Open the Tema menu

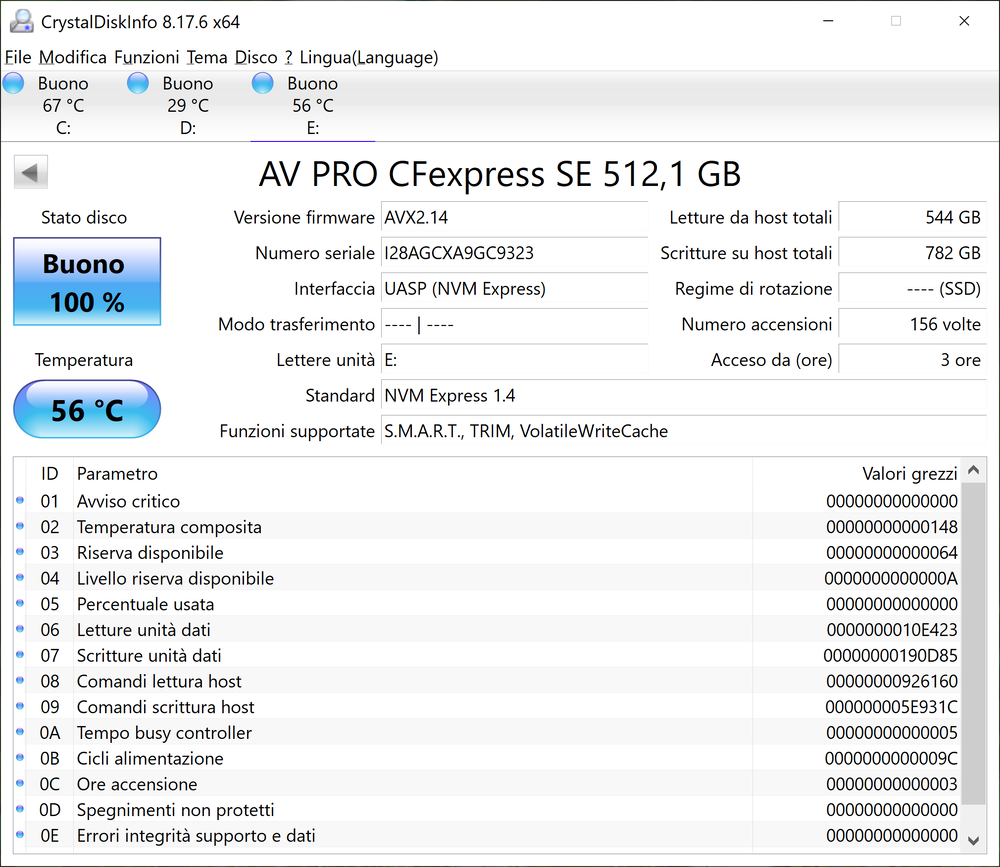point(207,57)
